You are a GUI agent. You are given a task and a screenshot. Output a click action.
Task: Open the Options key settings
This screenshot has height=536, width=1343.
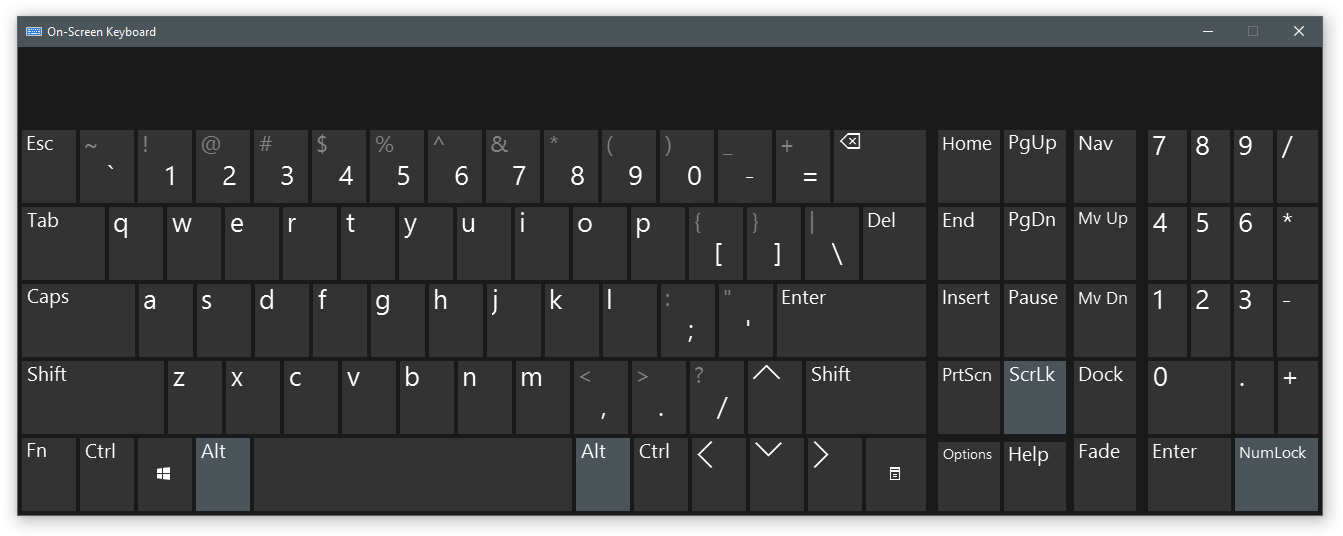[968, 474]
